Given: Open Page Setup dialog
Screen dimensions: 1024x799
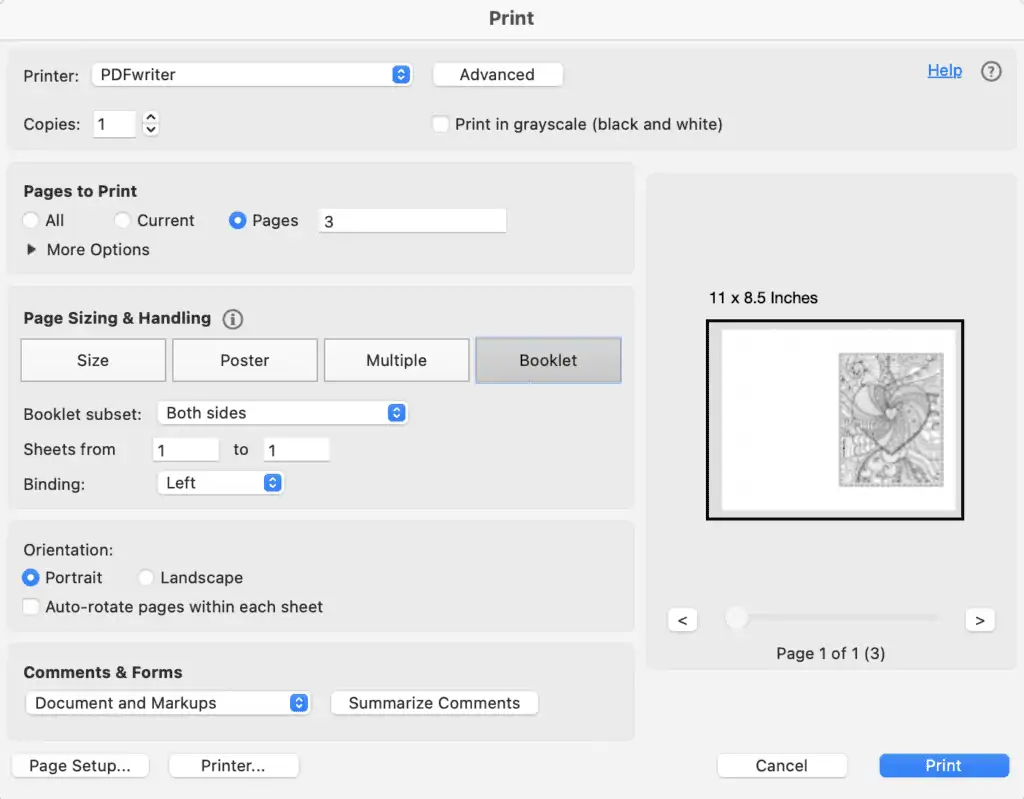Looking at the screenshot, I should (x=80, y=766).
